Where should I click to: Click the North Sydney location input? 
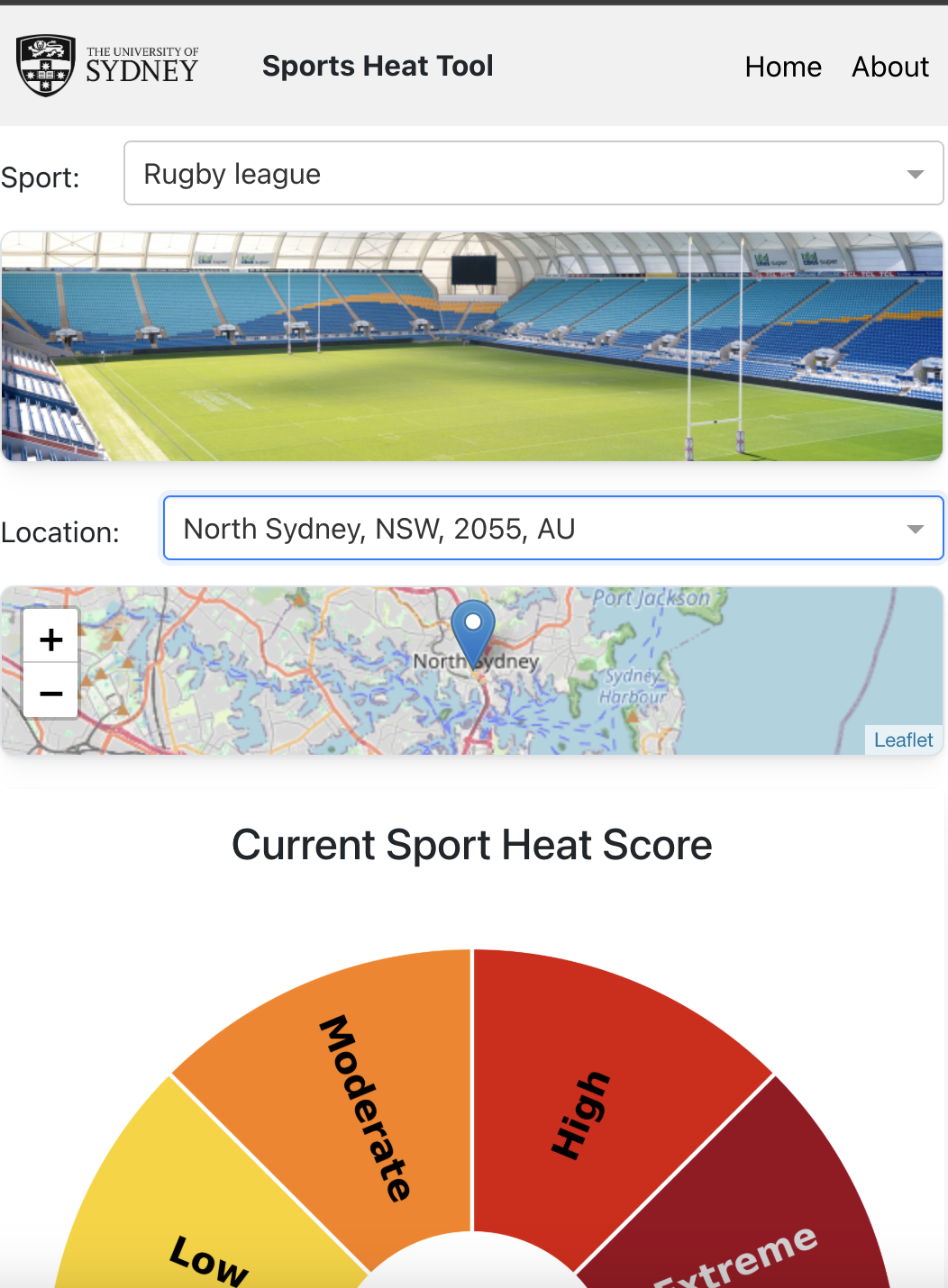pos(532,529)
